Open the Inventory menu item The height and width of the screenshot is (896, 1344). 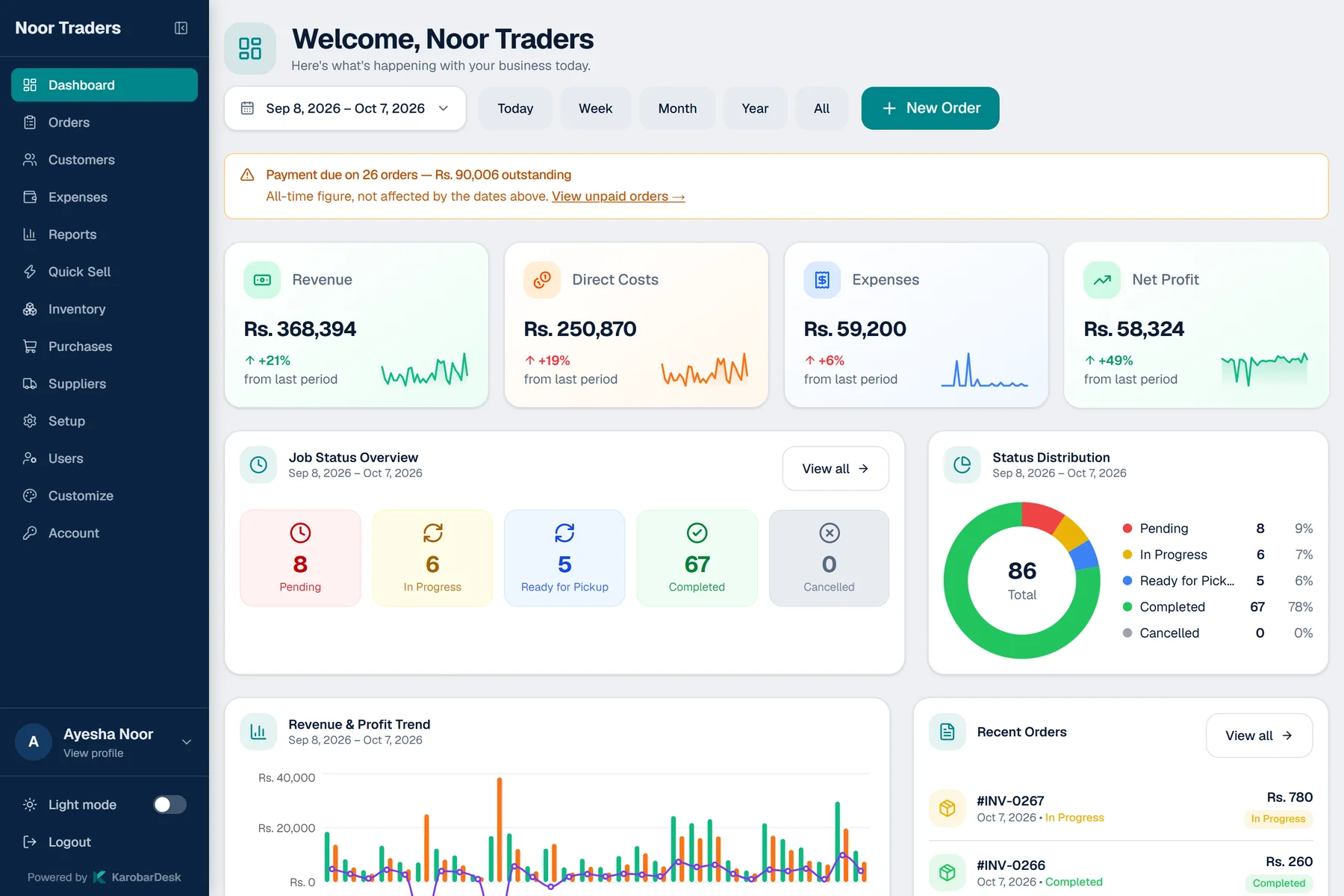[x=105, y=309]
